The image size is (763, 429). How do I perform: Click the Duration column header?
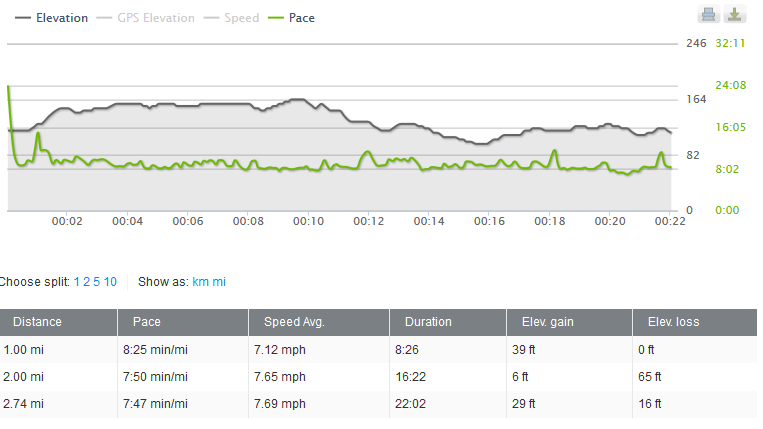click(x=428, y=322)
